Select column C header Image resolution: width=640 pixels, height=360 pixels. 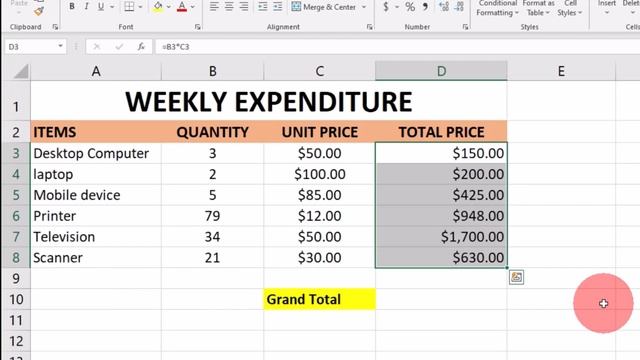(x=320, y=71)
